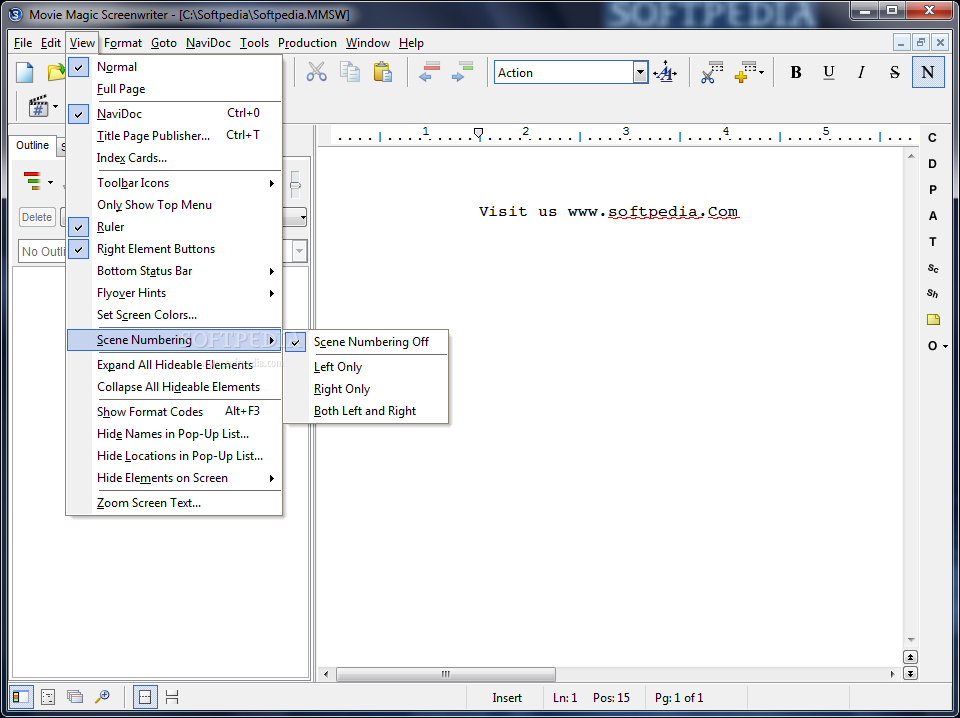Click the C element button on right

click(932, 138)
